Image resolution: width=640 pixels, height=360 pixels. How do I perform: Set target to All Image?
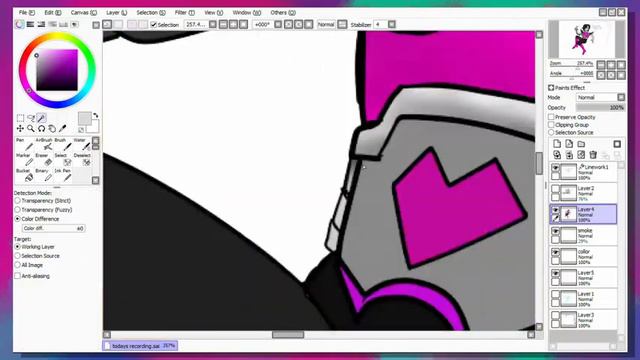coord(17,265)
